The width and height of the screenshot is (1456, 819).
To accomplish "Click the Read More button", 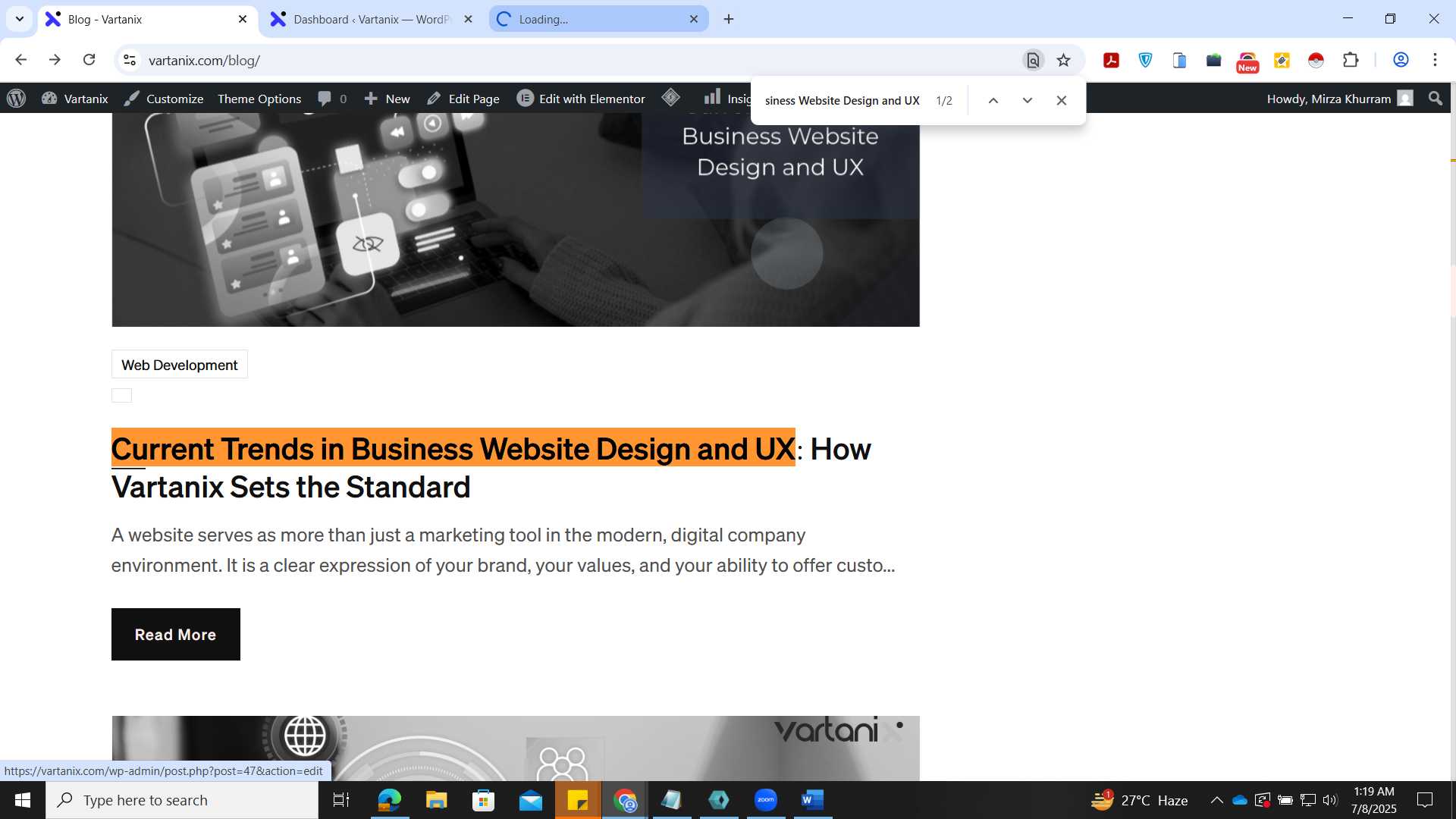I will click(175, 634).
